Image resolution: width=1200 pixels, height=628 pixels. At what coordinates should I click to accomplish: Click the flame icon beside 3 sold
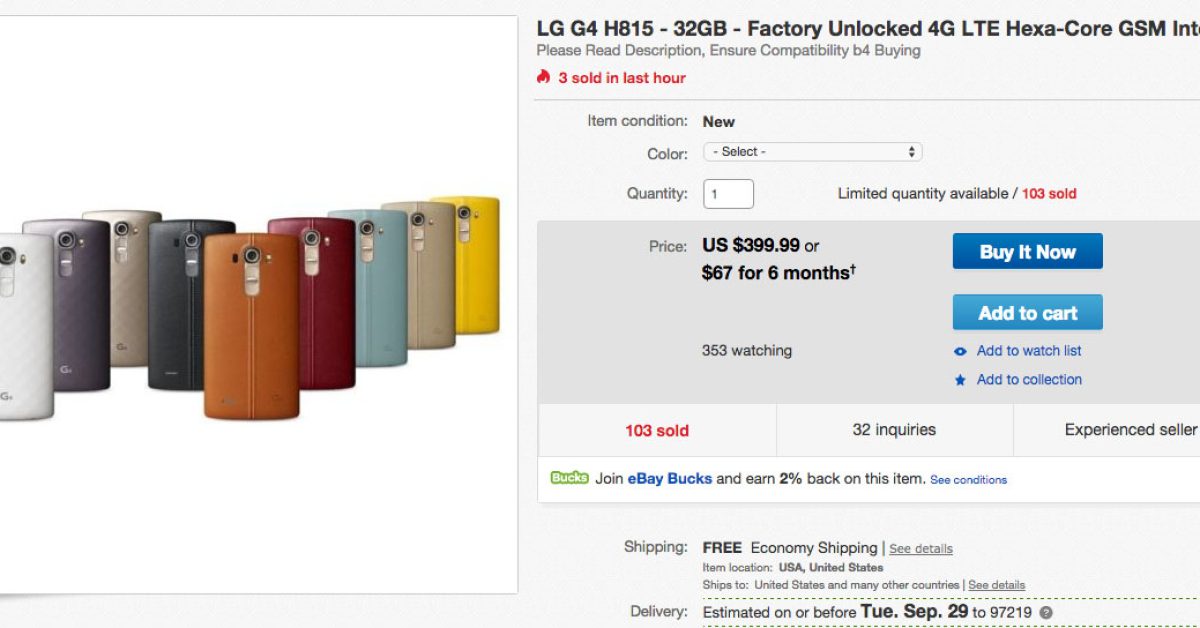pos(543,77)
